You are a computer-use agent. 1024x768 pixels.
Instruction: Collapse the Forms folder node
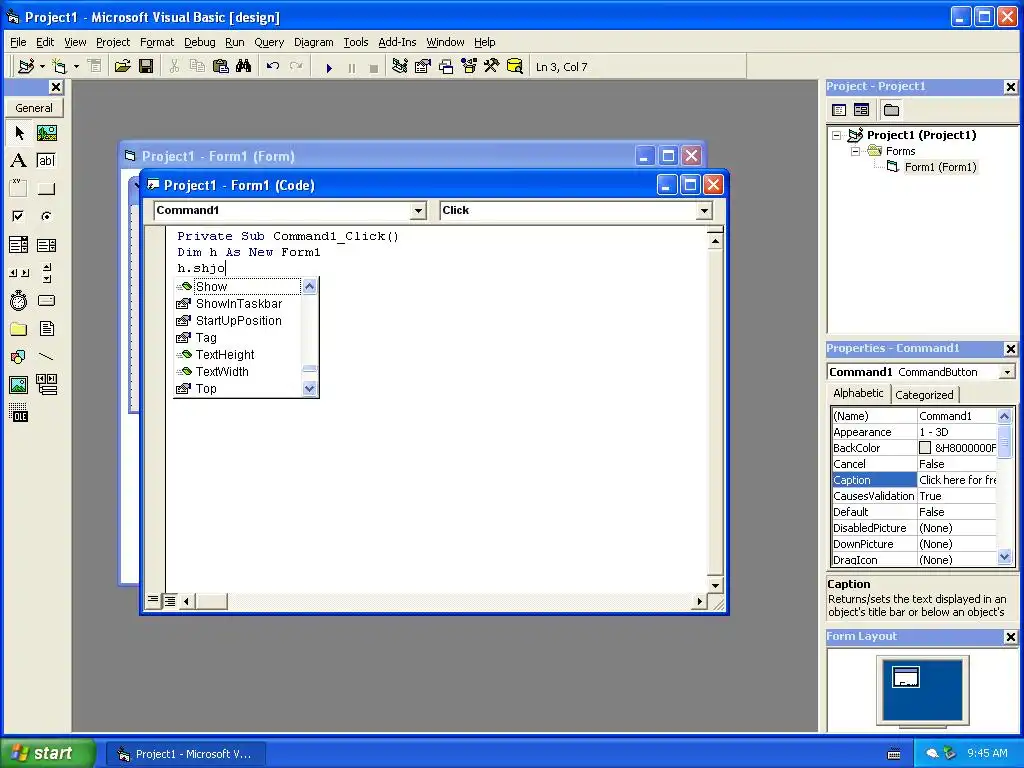856,152
